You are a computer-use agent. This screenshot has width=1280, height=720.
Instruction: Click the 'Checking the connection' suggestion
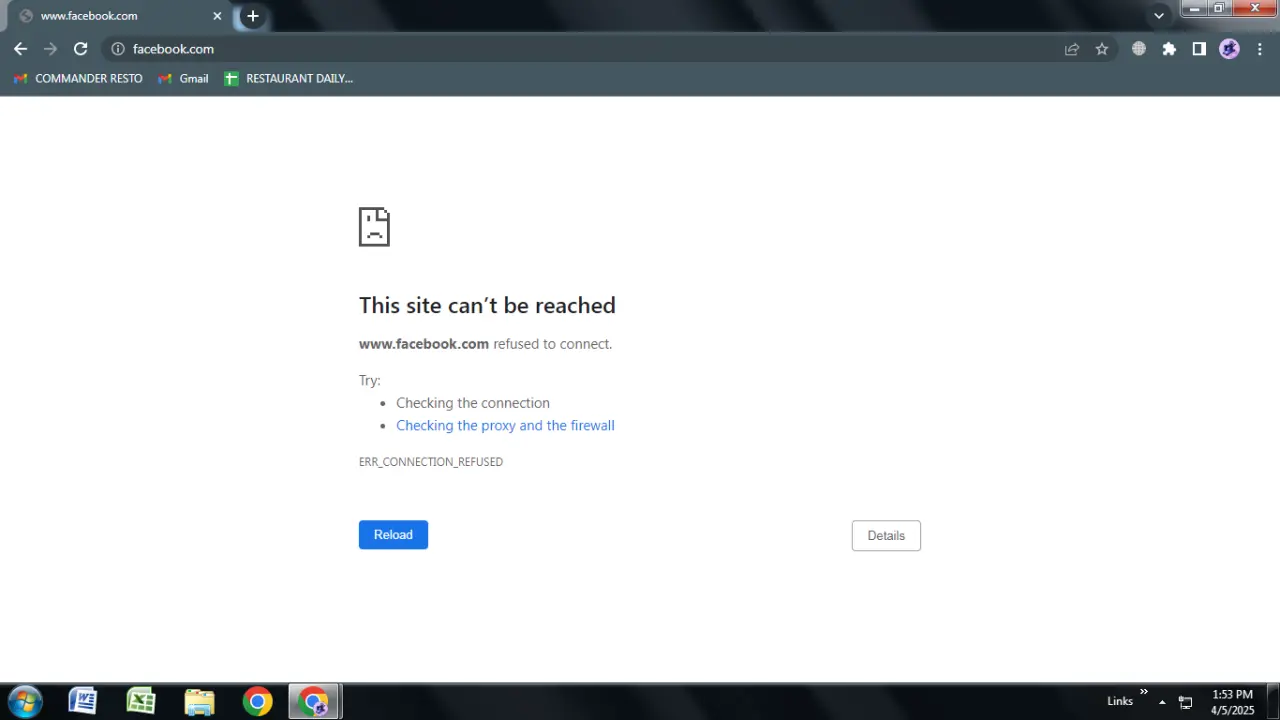tap(473, 403)
